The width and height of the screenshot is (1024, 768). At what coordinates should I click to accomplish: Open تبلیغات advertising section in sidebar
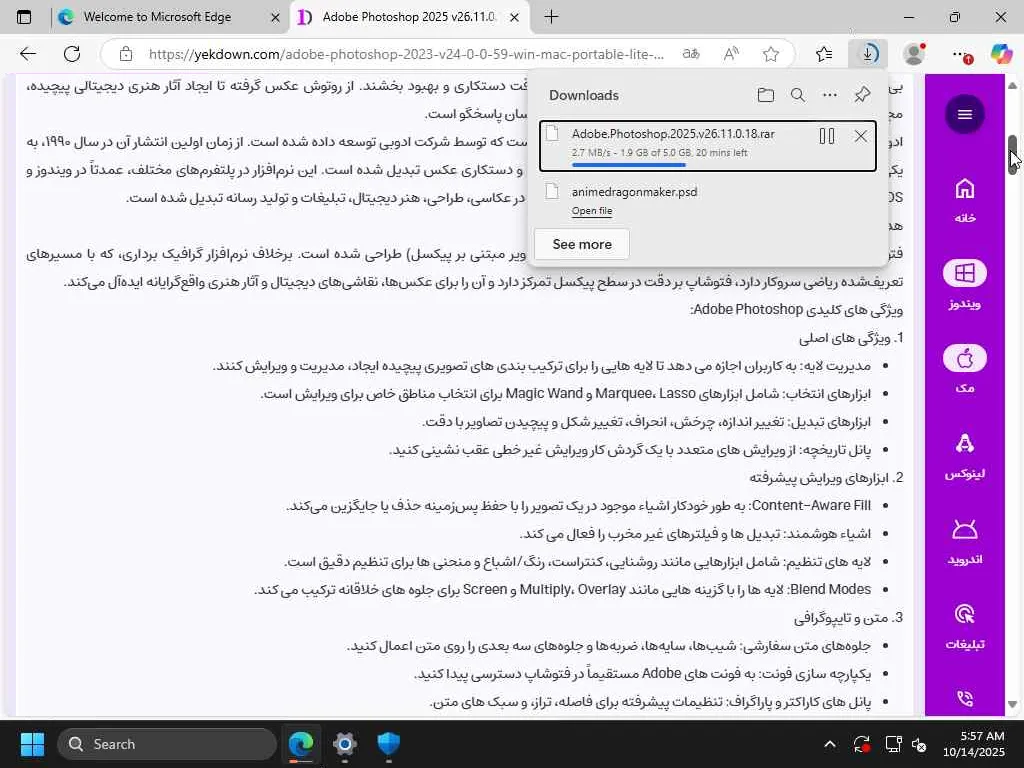tap(965, 627)
